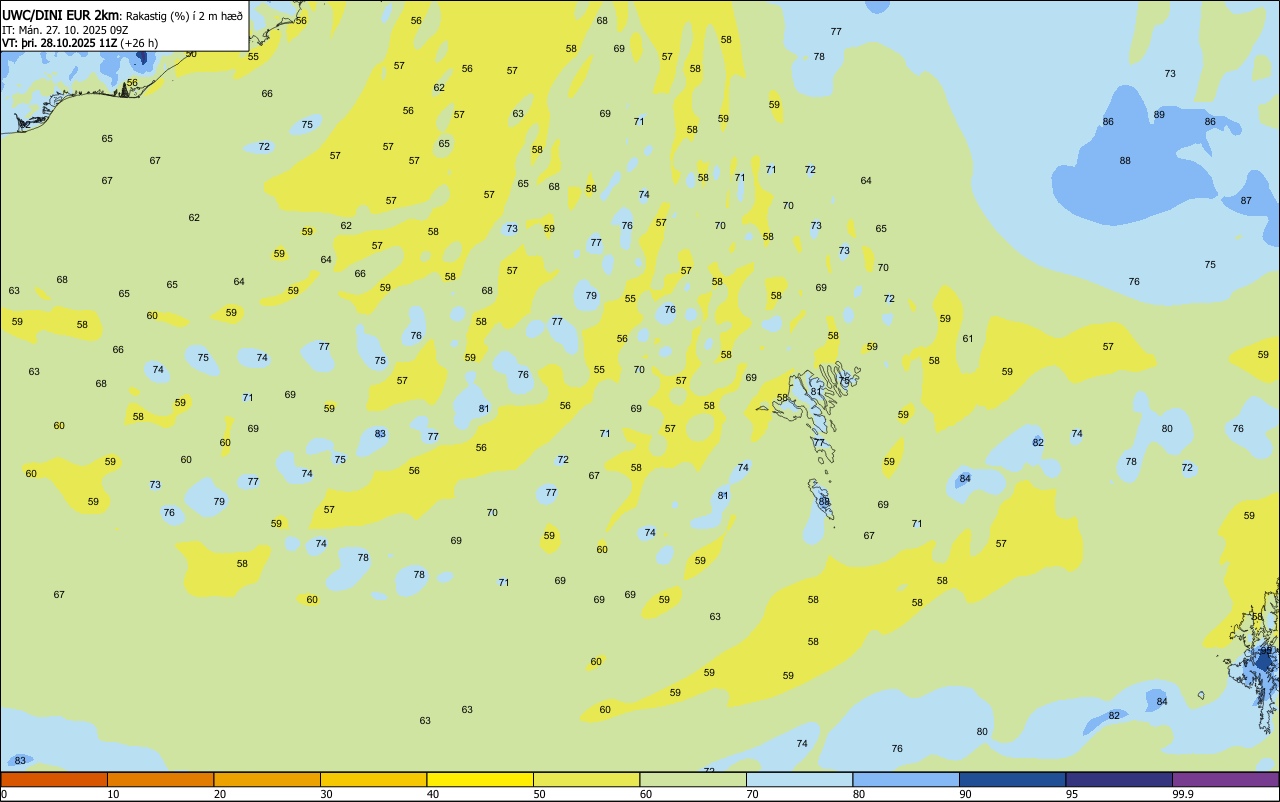Viewport: 1280px width, 802px height.
Task: Click the legend tick label 70
Action: click(752, 794)
